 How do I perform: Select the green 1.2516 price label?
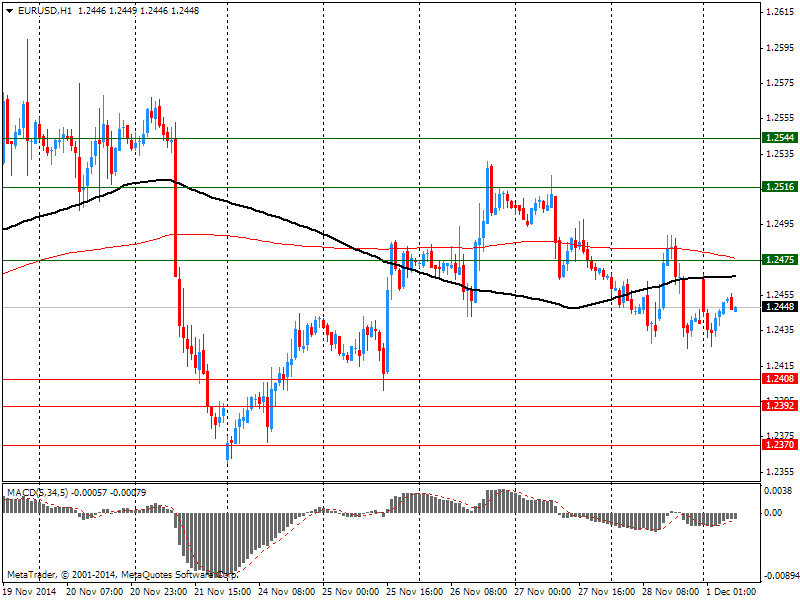click(780, 187)
